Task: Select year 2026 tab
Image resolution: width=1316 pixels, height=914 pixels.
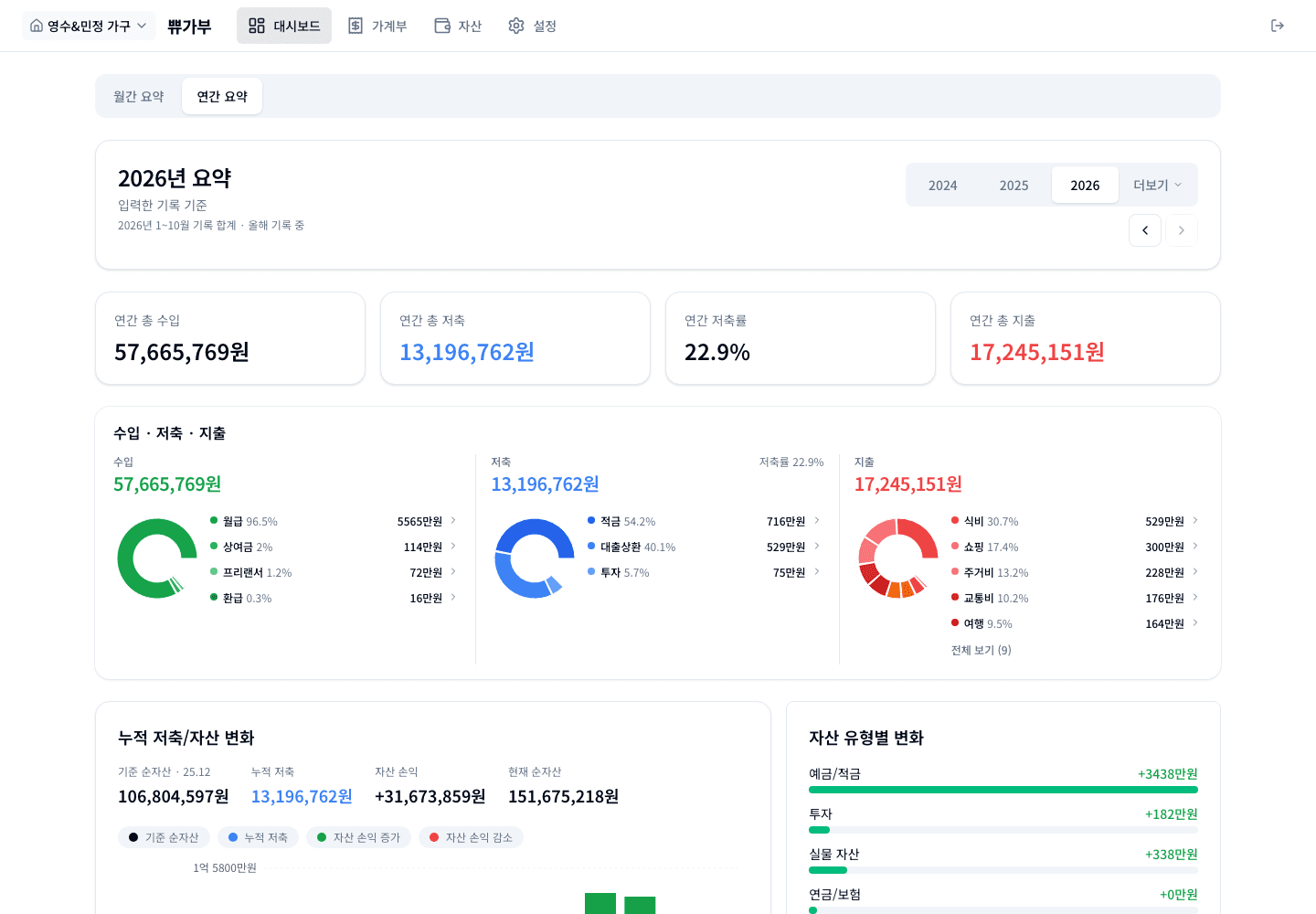Action: (1086, 186)
